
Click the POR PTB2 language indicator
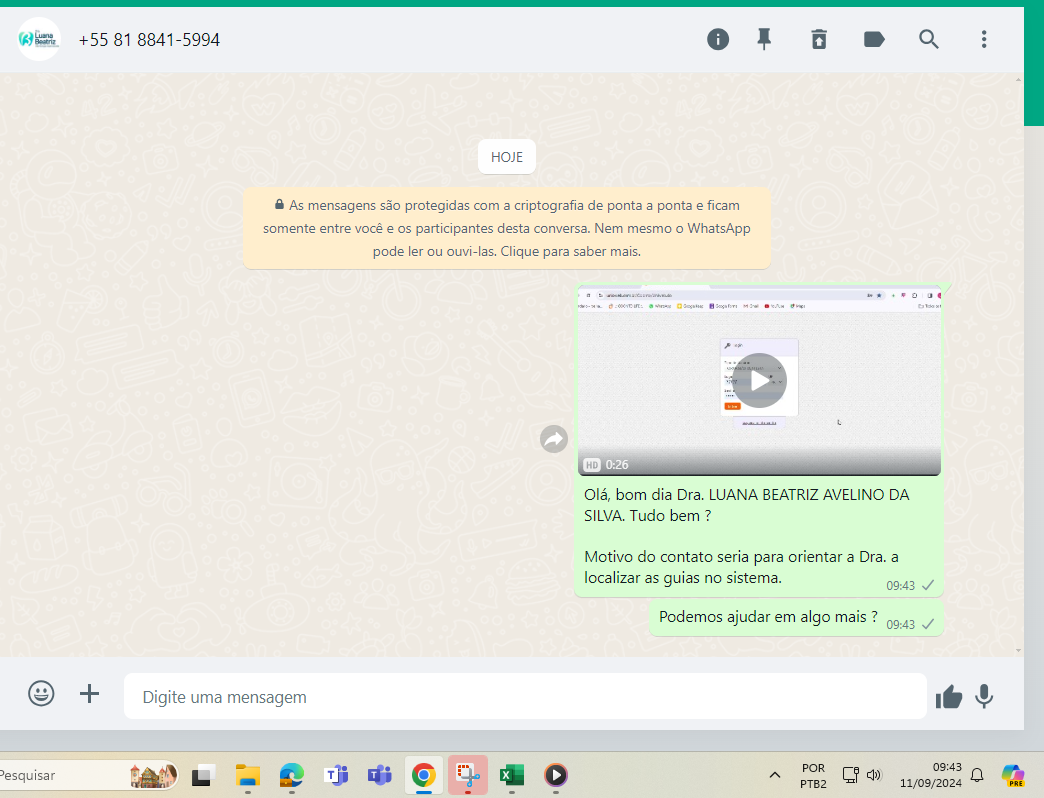click(x=813, y=775)
